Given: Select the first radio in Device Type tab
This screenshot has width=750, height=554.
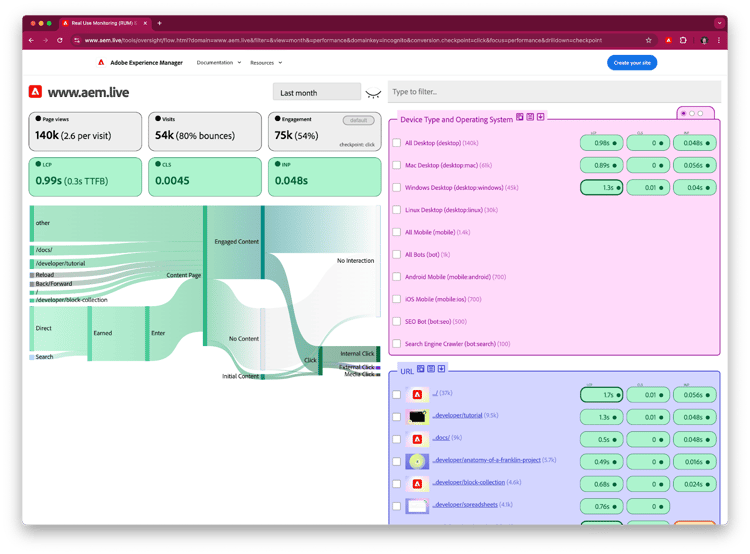Looking at the screenshot, I should tap(684, 113).
